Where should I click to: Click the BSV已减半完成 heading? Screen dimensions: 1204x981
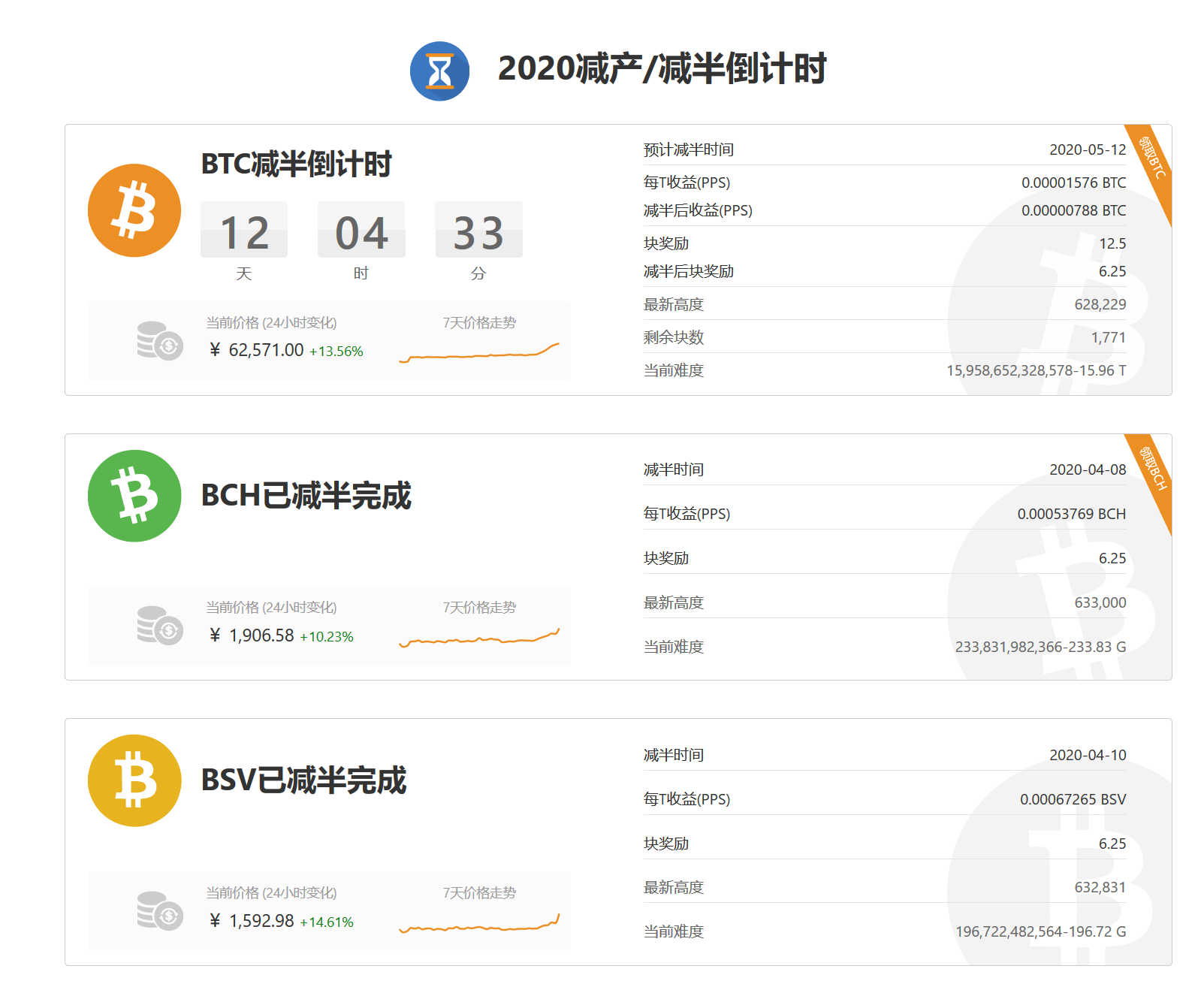pos(304,780)
